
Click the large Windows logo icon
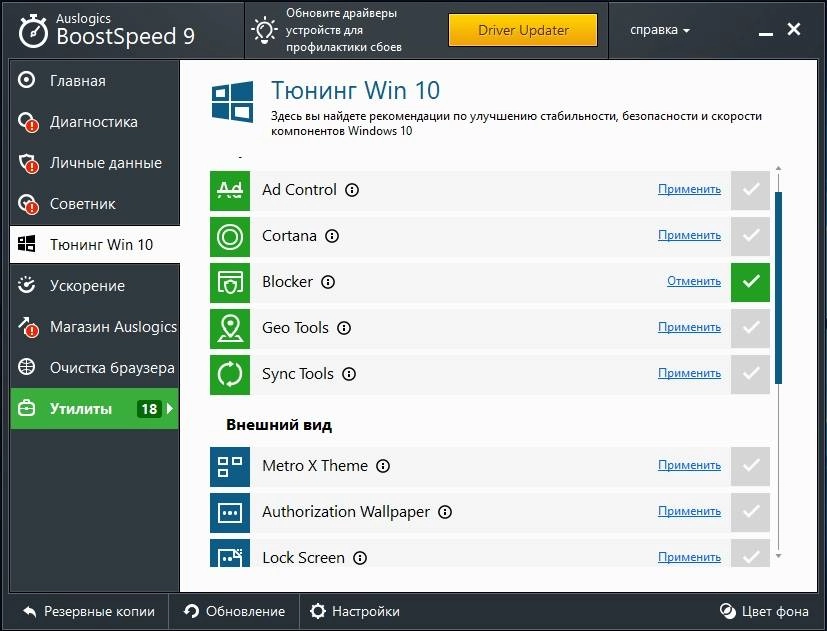coord(232,101)
